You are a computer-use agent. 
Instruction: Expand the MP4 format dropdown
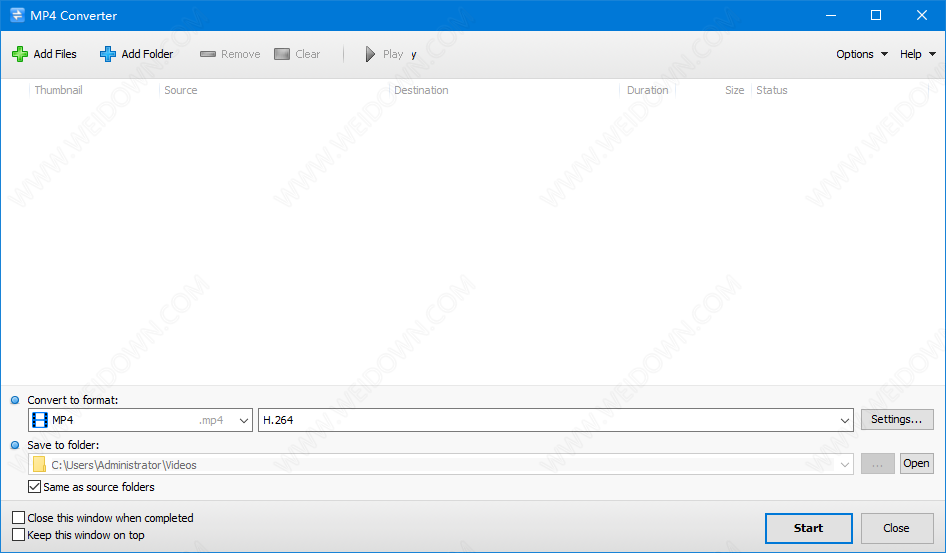pyautogui.click(x=244, y=420)
